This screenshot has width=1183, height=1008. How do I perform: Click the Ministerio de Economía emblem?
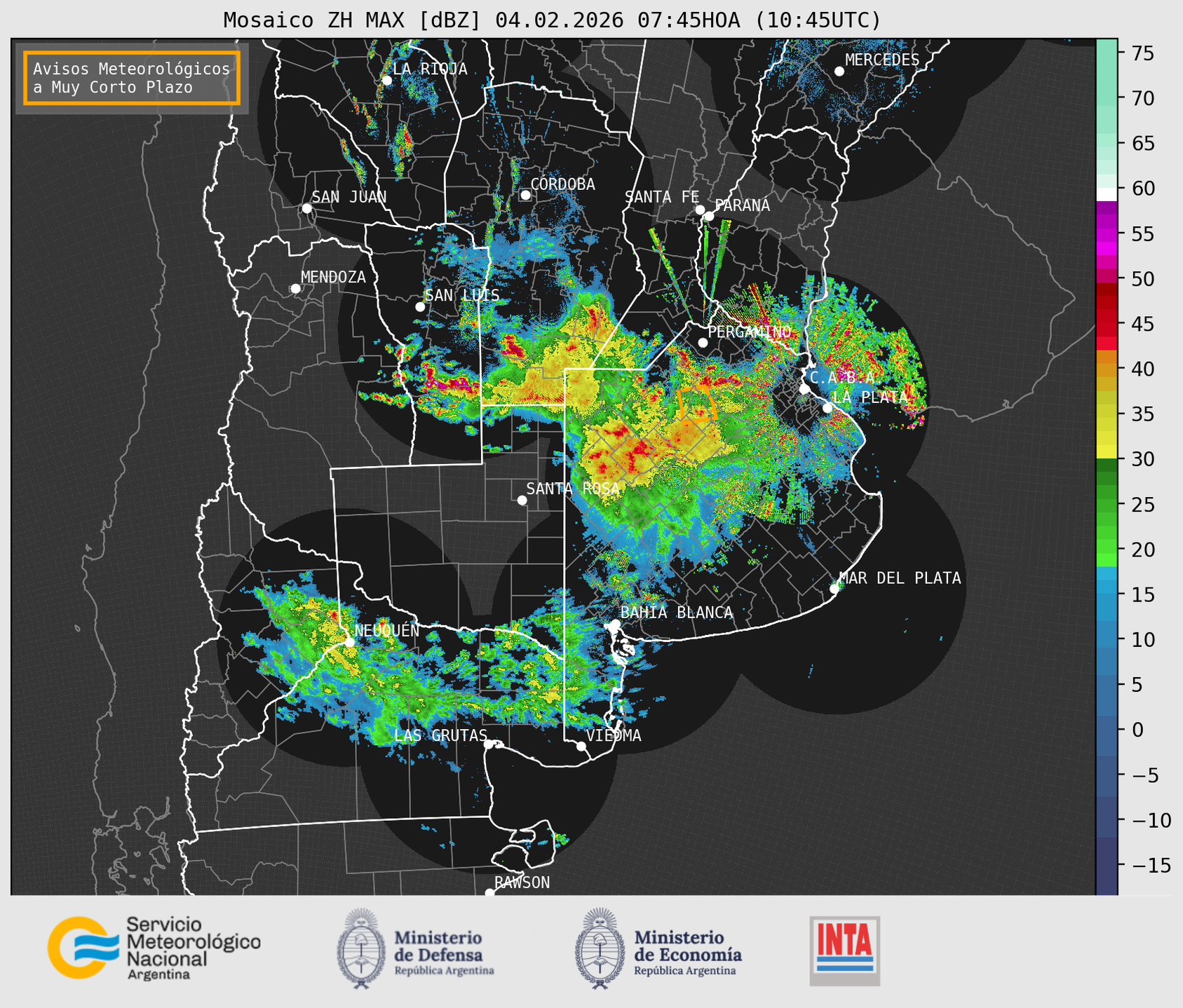pos(600,949)
